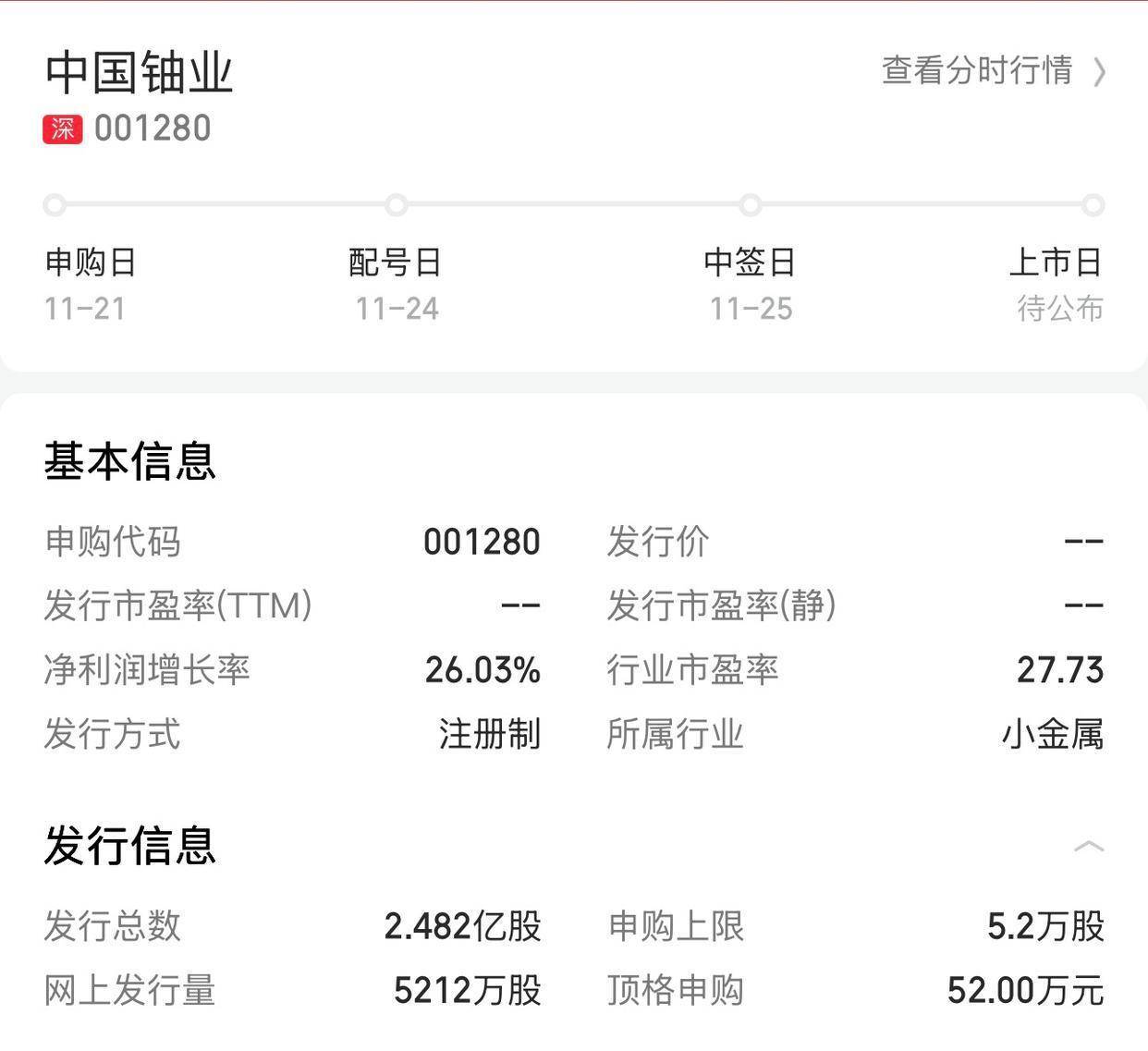1148x1051 pixels.
Task: Click the 行业市盈率 value 27.73
Action: click(x=1060, y=670)
